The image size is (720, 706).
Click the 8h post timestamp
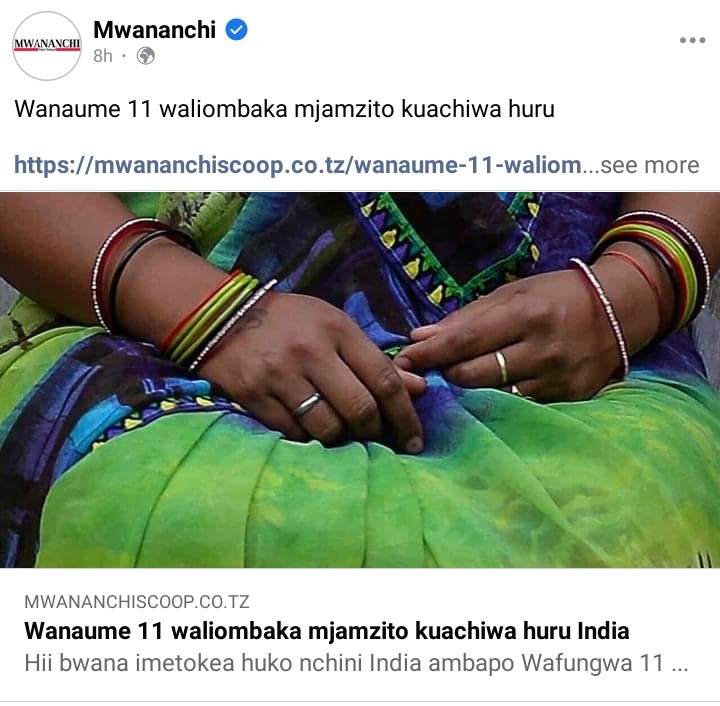103,56
